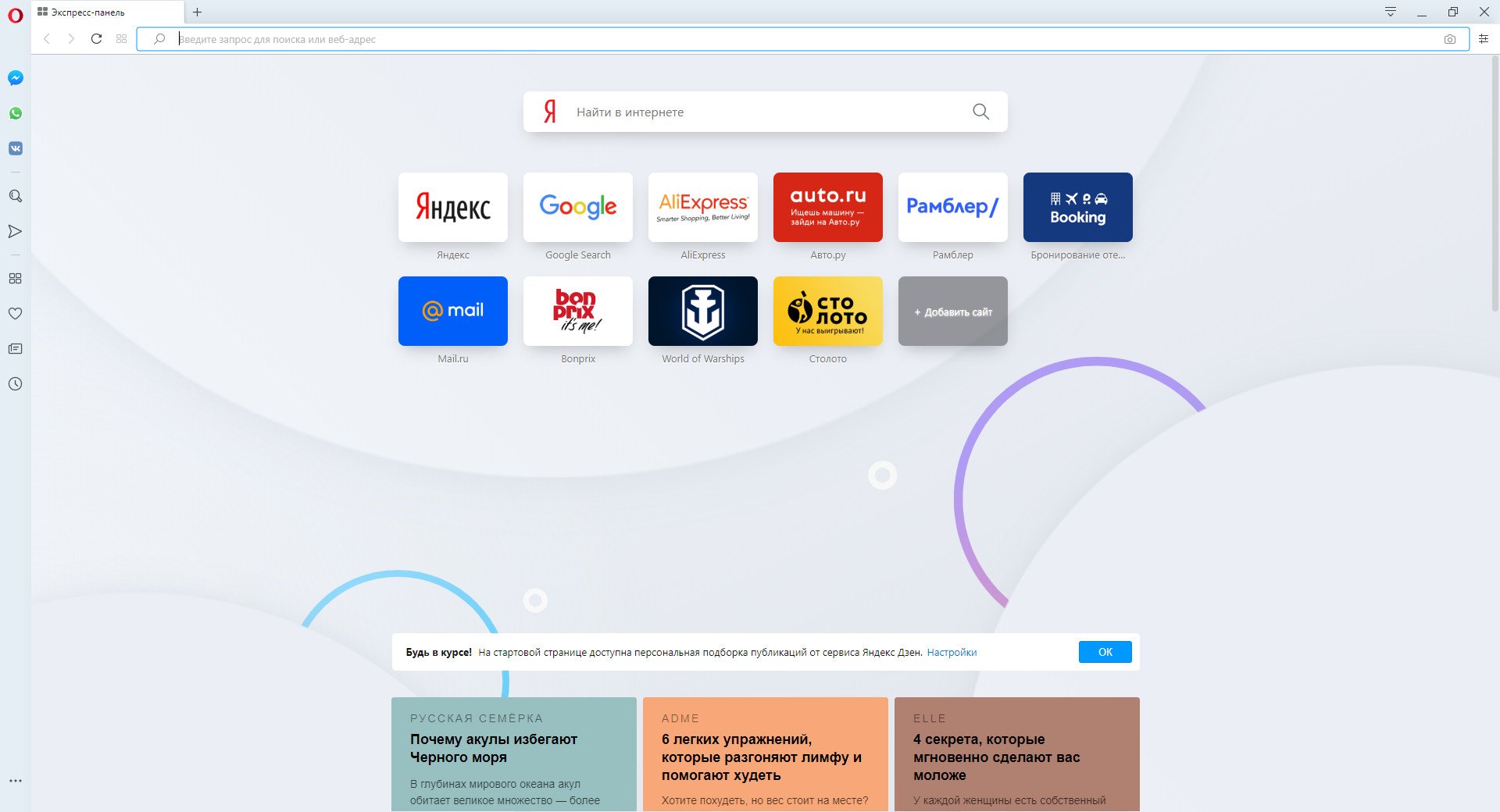1500x812 pixels.
Task: Open the World of Warships speed dial tile
Action: pyautogui.click(x=703, y=311)
